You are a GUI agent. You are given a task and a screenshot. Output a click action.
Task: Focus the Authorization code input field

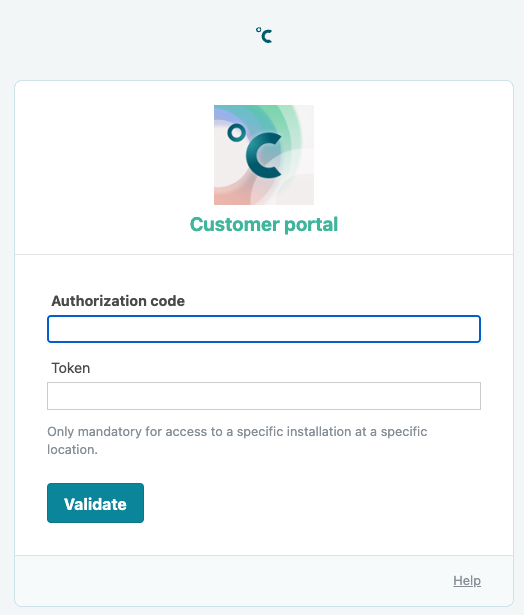click(x=264, y=329)
